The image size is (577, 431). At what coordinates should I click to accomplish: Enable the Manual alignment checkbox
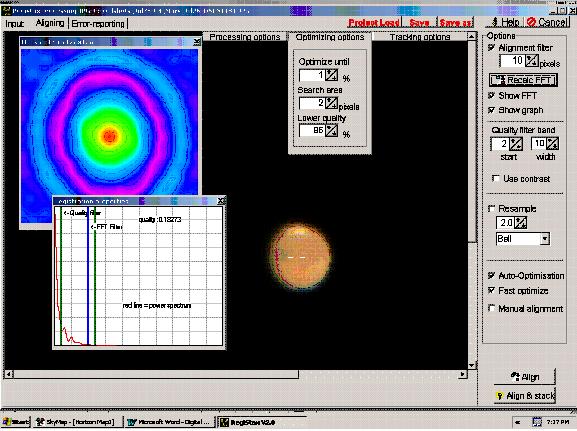click(x=491, y=308)
